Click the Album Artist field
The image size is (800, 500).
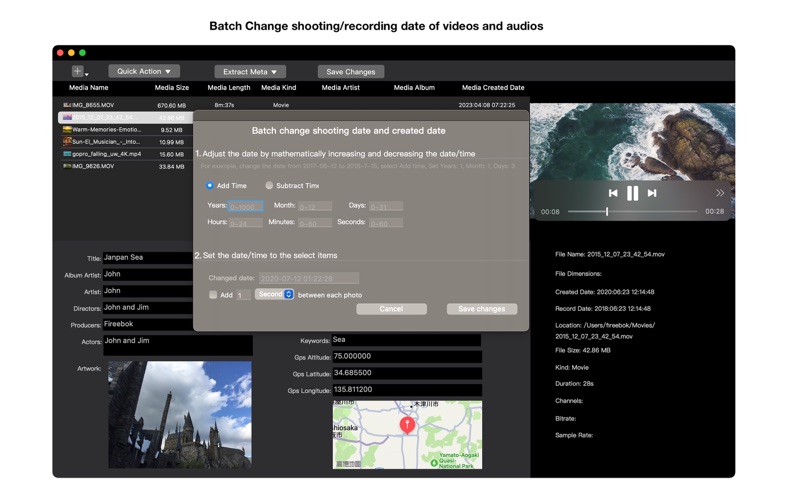[x=148, y=274]
